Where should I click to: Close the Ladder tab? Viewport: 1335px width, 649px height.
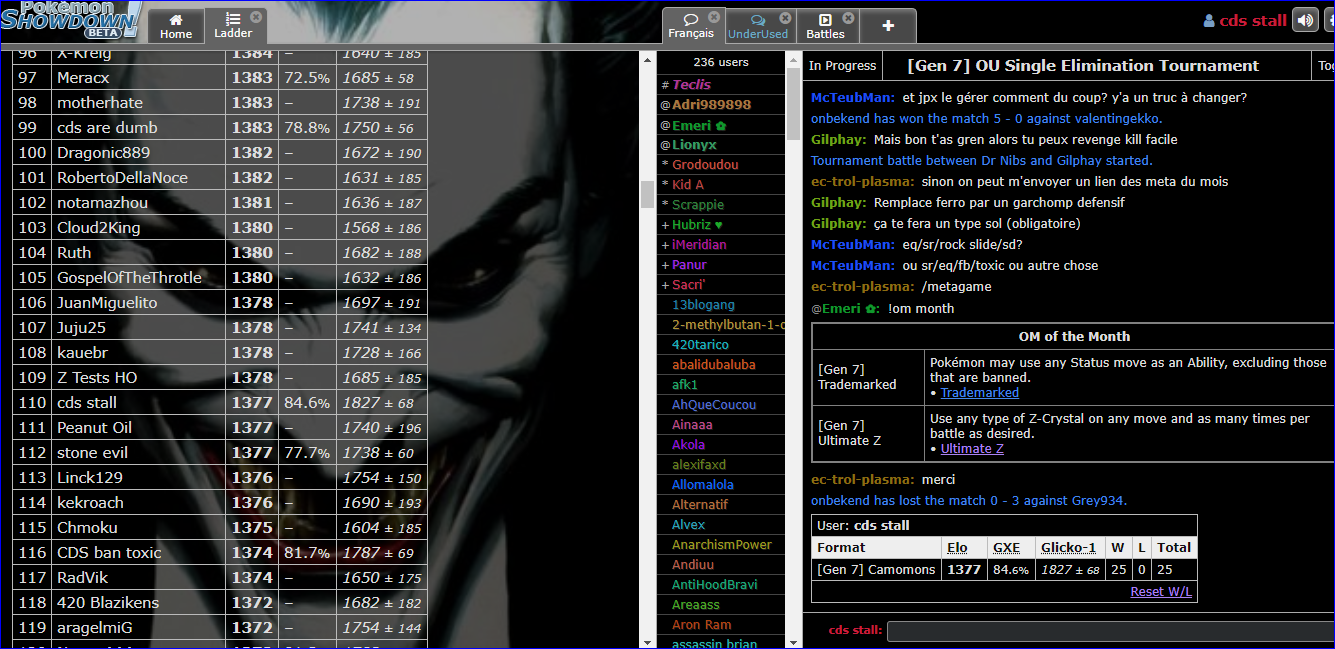(256, 17)
